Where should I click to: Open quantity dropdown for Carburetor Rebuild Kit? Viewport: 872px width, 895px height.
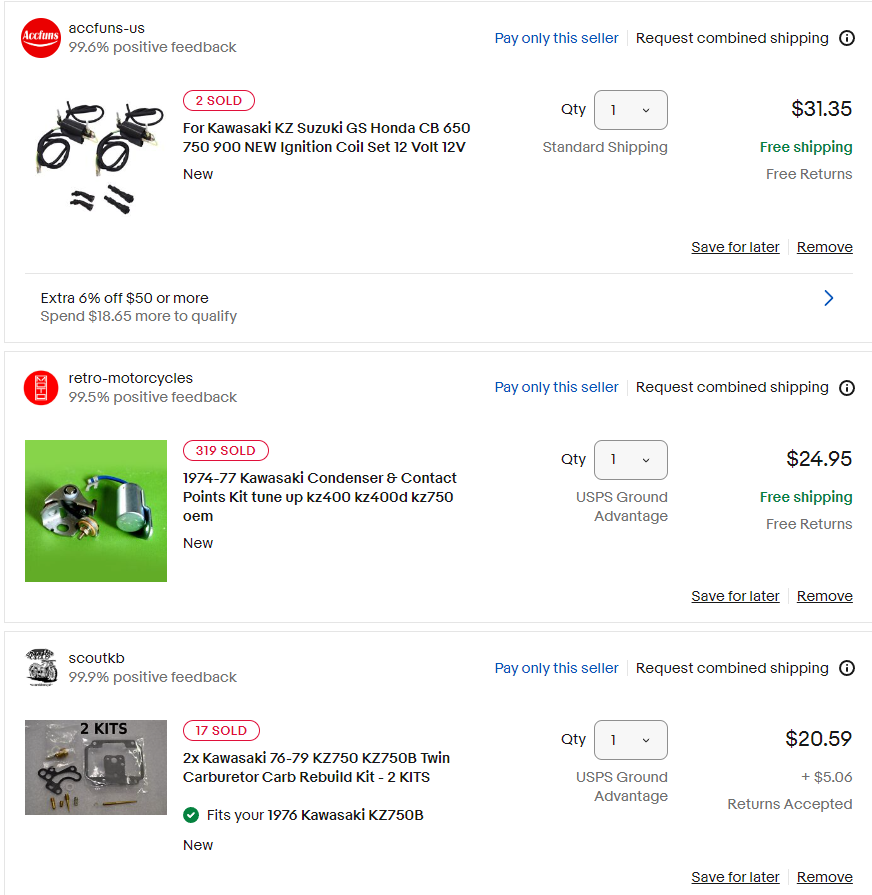[x=630, y=740]
